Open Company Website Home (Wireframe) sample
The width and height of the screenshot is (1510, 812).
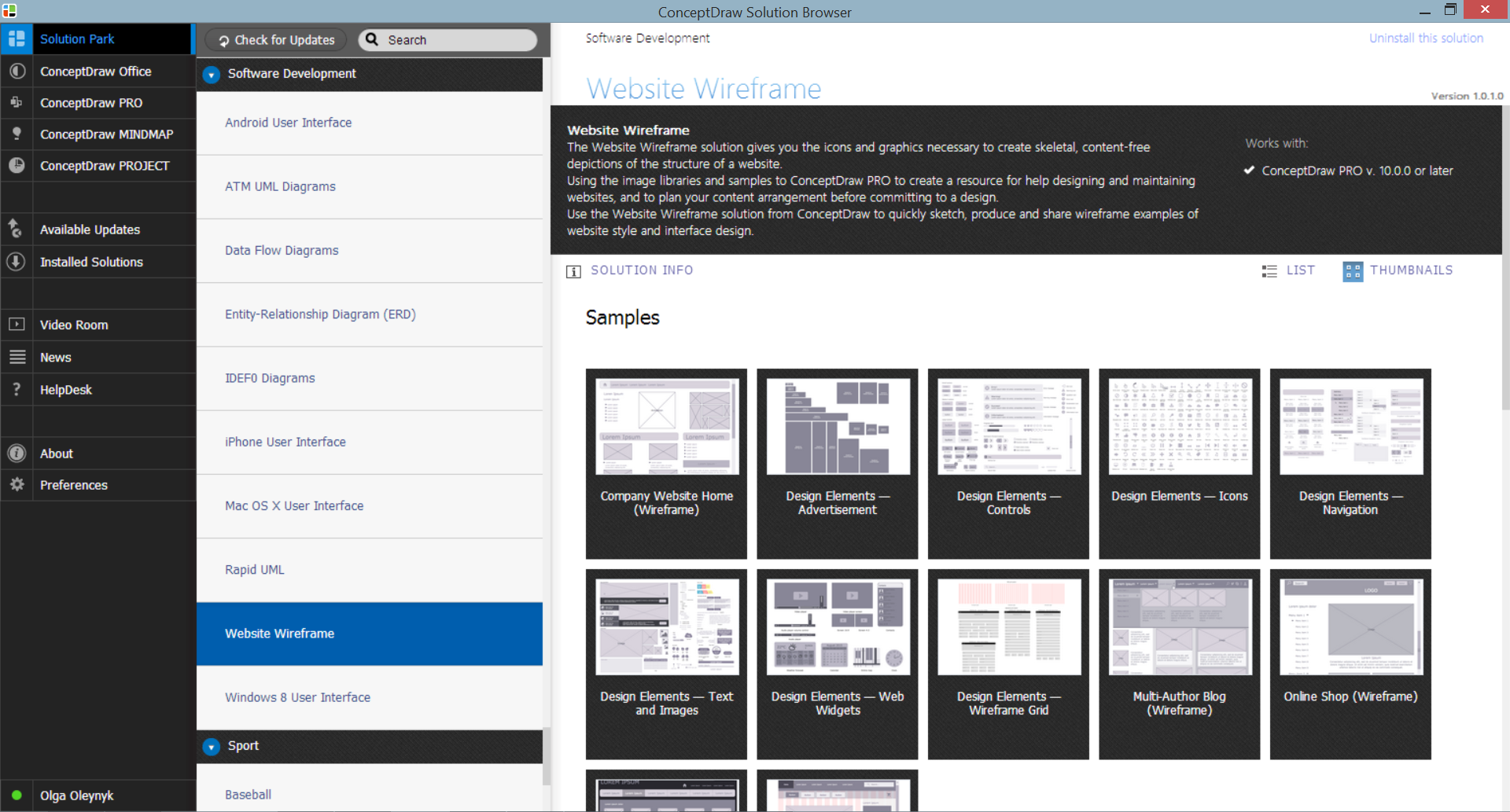tap(666, 464)
